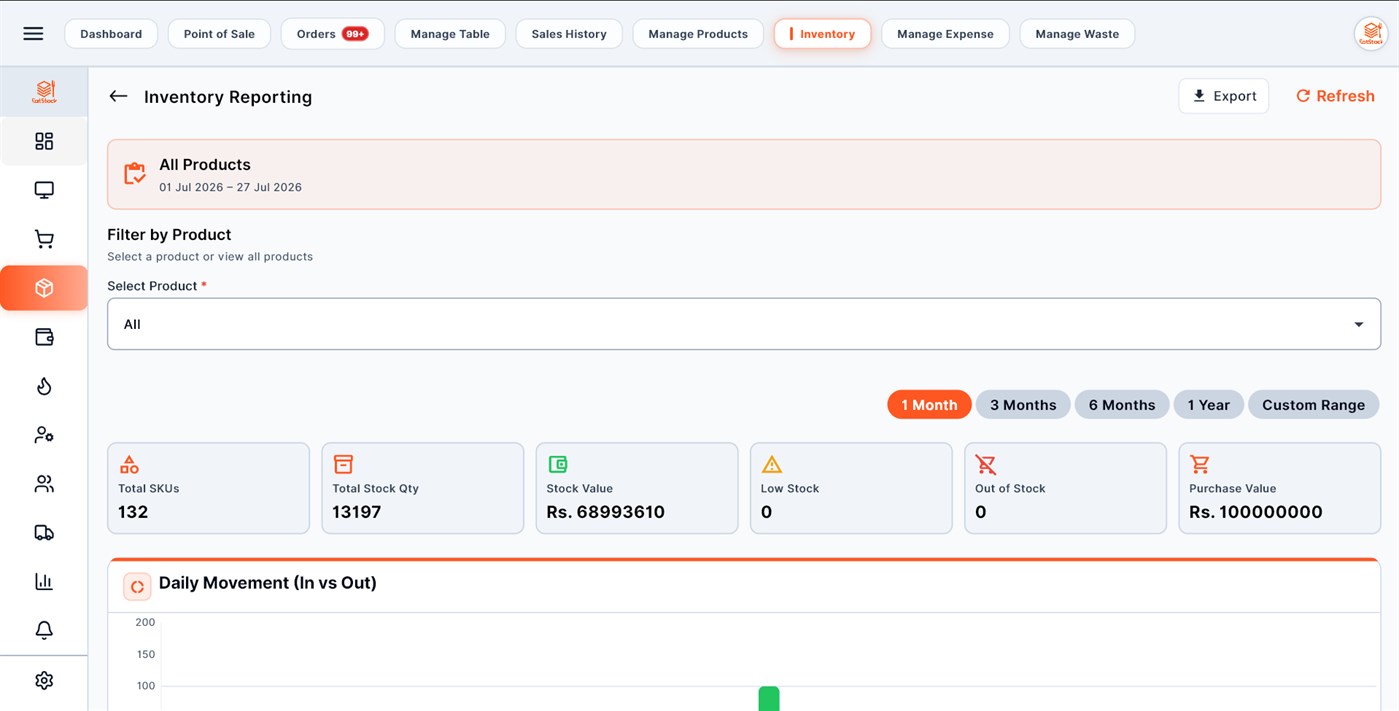This screenshot has height=711, width=1399.
Task: Open the Manage Expense tab
Action: point(945,34)
